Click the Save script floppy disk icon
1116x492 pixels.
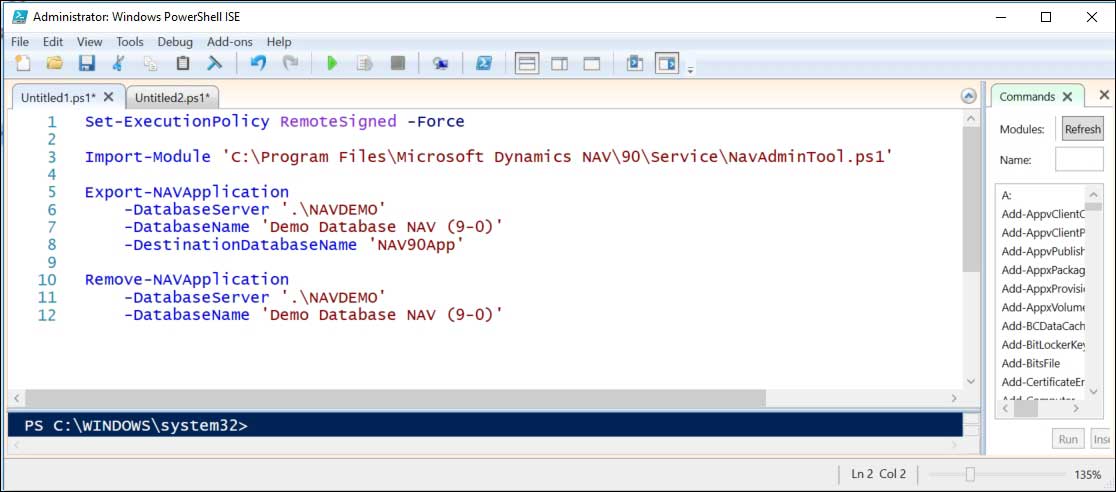point(87,64)
